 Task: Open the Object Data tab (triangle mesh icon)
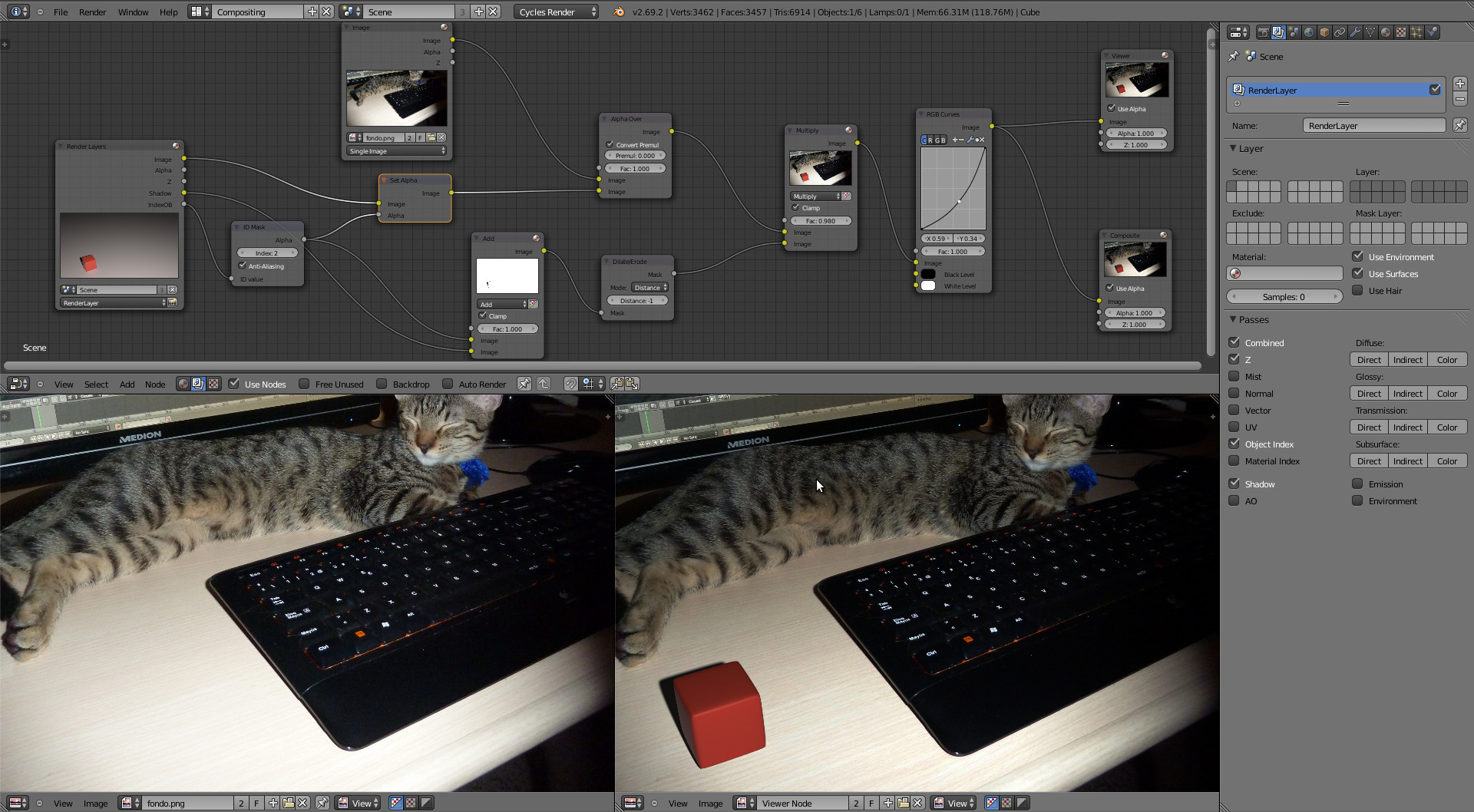pyautogui.click(x=1370, y=32)
